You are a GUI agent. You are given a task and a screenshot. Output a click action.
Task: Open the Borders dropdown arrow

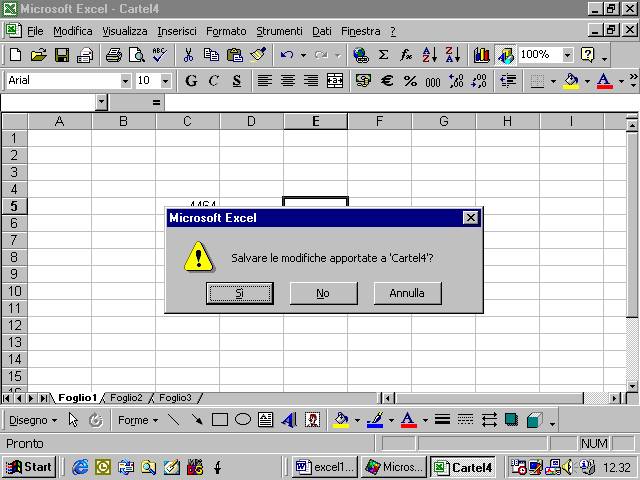553,81
